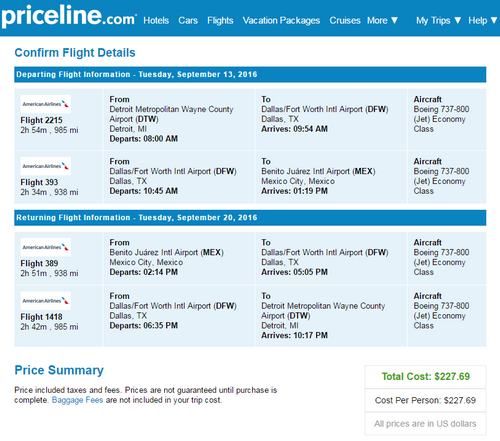The width and height of the screenshot is (500, 441).
Task: Select the Returning Flight Information header
Action: click(250, 218)
